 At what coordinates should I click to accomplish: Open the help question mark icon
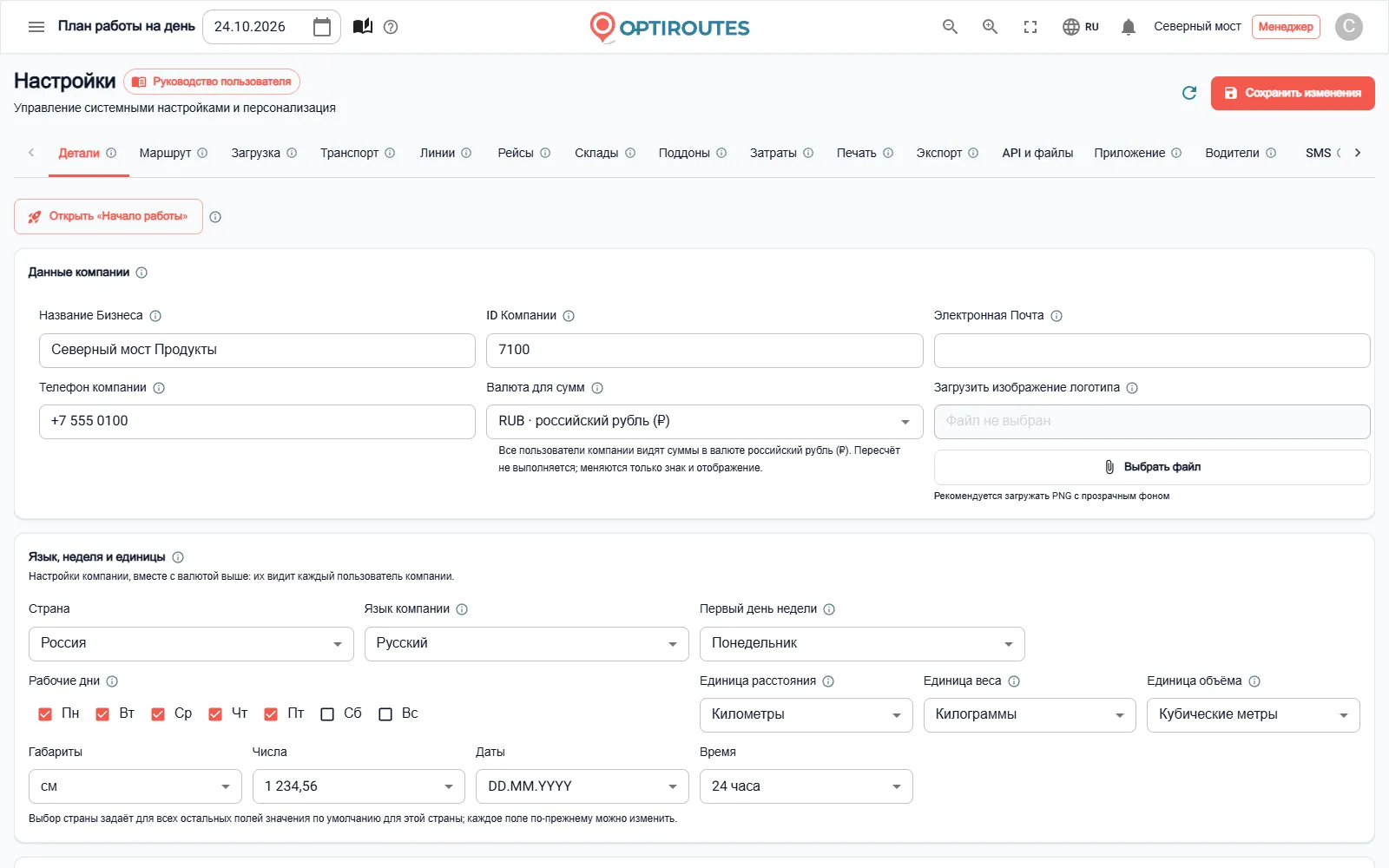point(391,27)
